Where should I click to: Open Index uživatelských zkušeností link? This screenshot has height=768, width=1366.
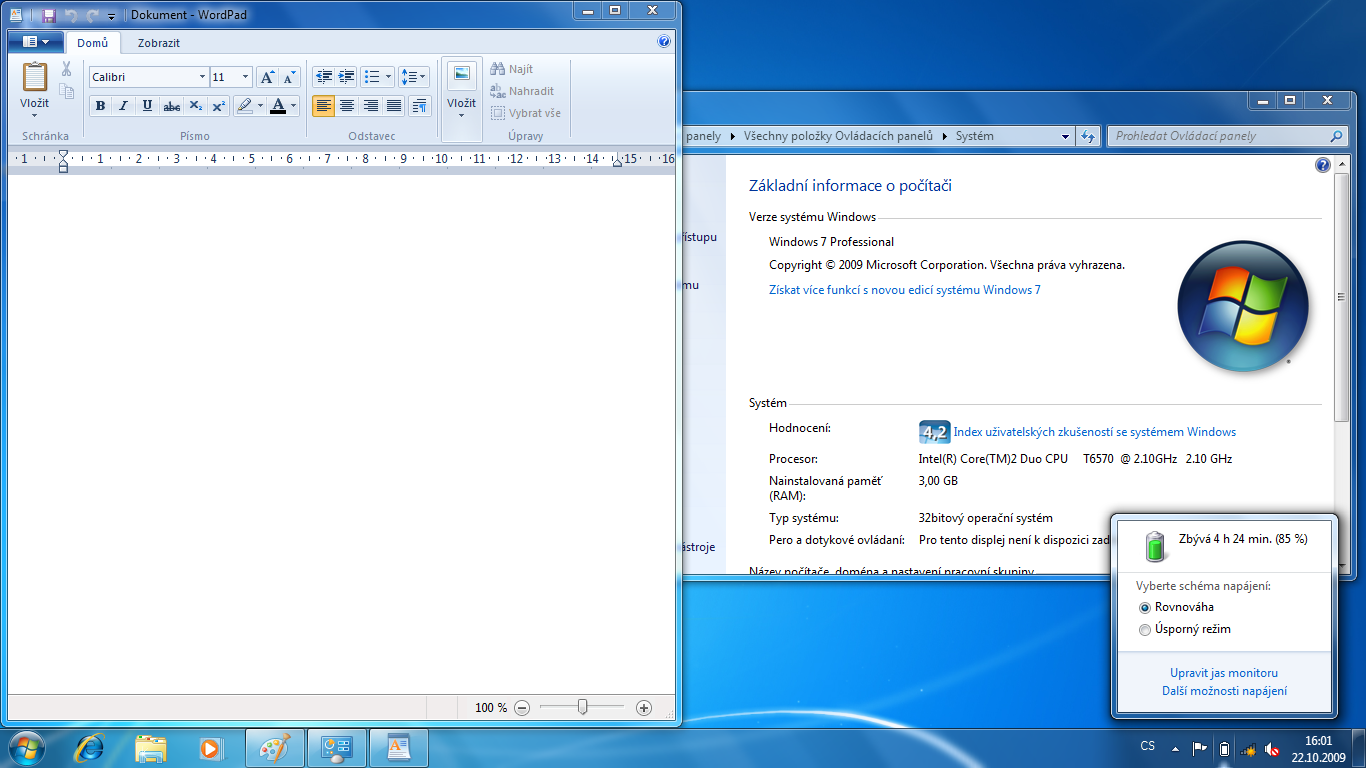point(1094,432)
